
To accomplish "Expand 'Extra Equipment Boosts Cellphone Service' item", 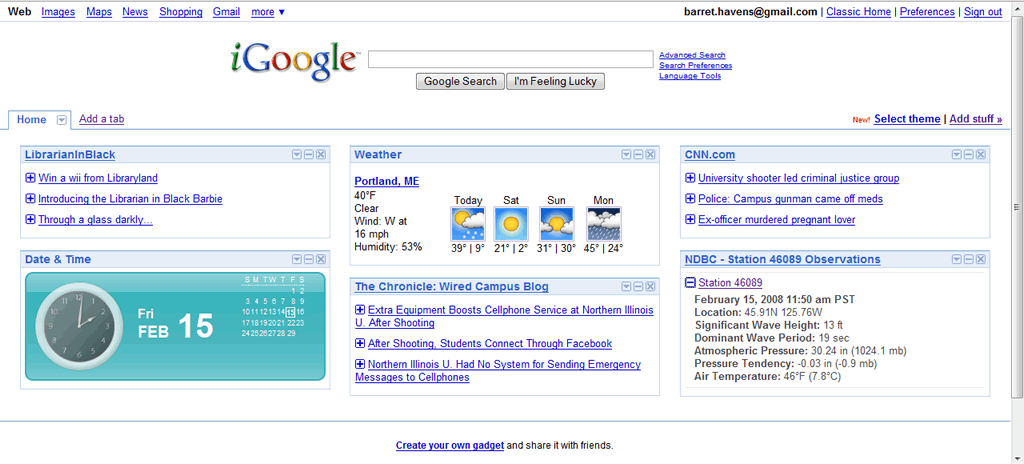I will tap(360, 310).
